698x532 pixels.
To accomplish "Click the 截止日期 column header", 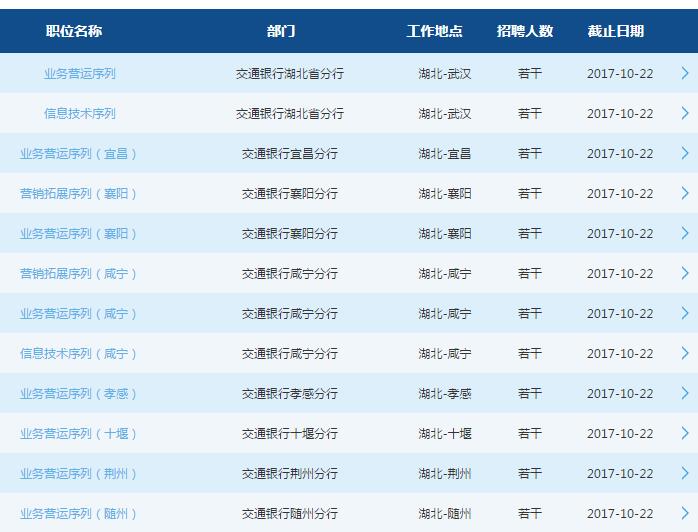I will coord(615,31).
